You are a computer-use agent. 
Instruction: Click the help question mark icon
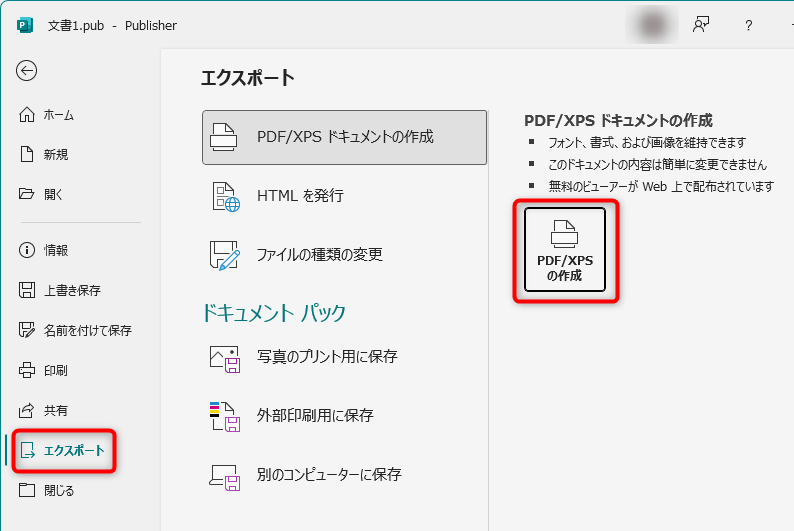coord(748,26)
